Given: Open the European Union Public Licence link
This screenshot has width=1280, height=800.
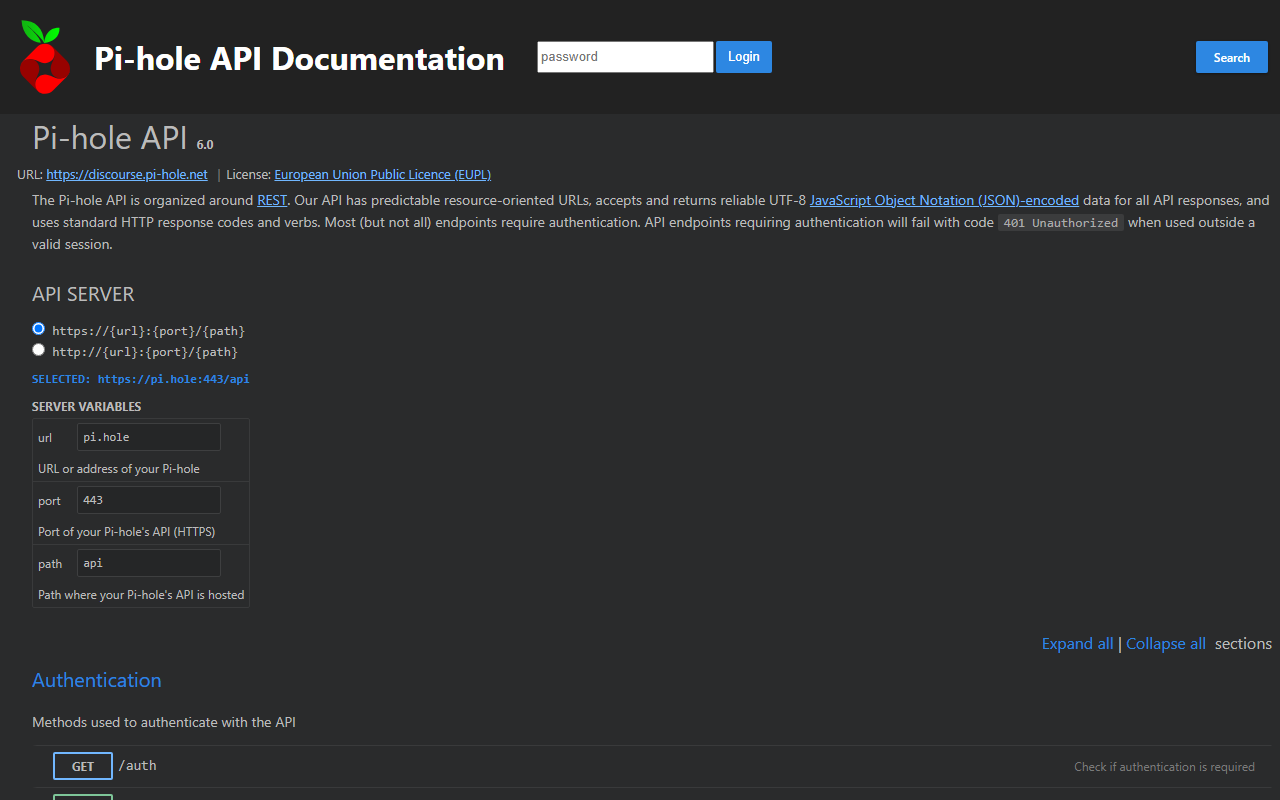Looking at the screenshot, I should click(382, 174).
